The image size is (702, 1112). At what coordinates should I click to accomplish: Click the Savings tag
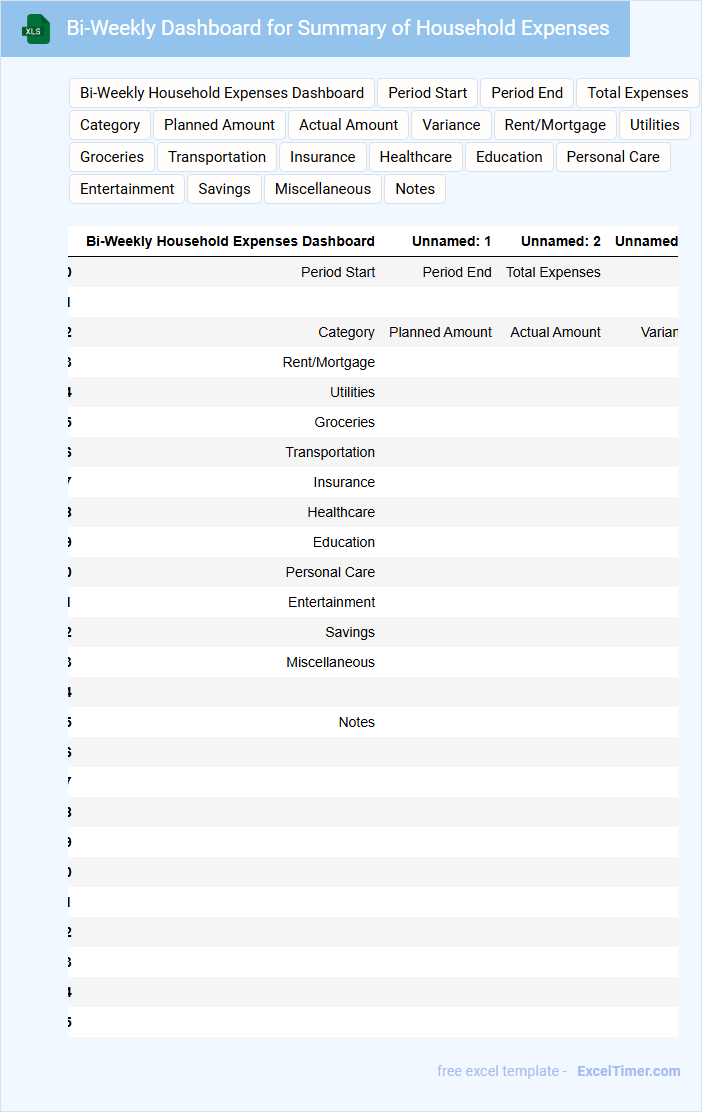pos(224,189)
